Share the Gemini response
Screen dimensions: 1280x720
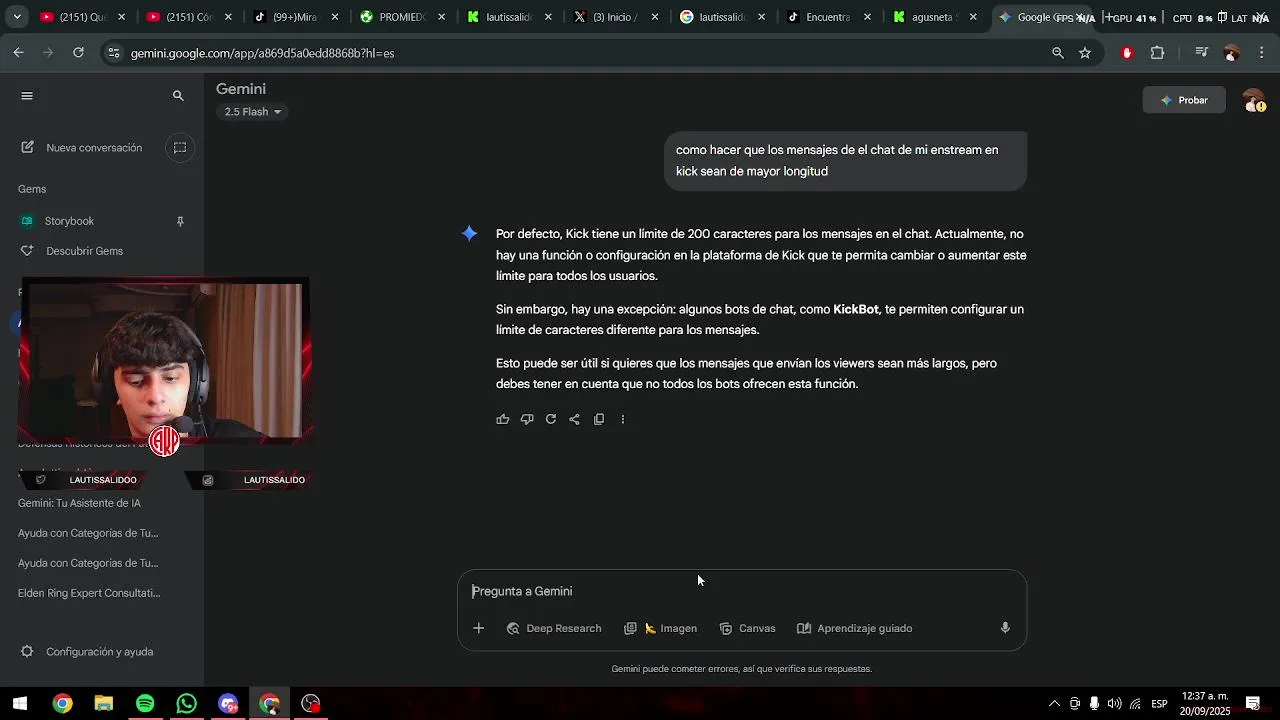(x=575, y=419)
